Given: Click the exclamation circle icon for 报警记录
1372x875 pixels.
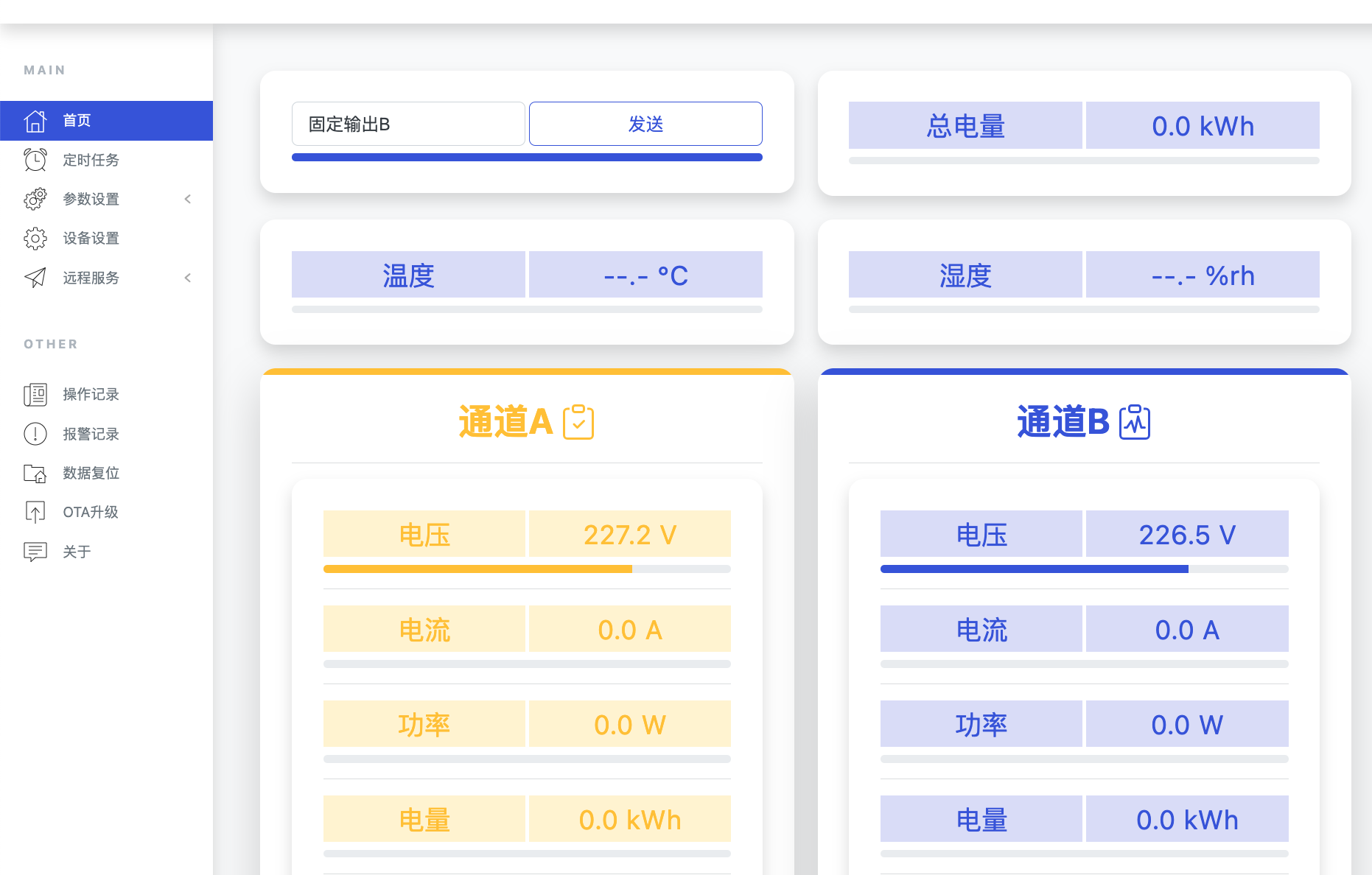Looking at the screenshot, I should tap(35, 434).
